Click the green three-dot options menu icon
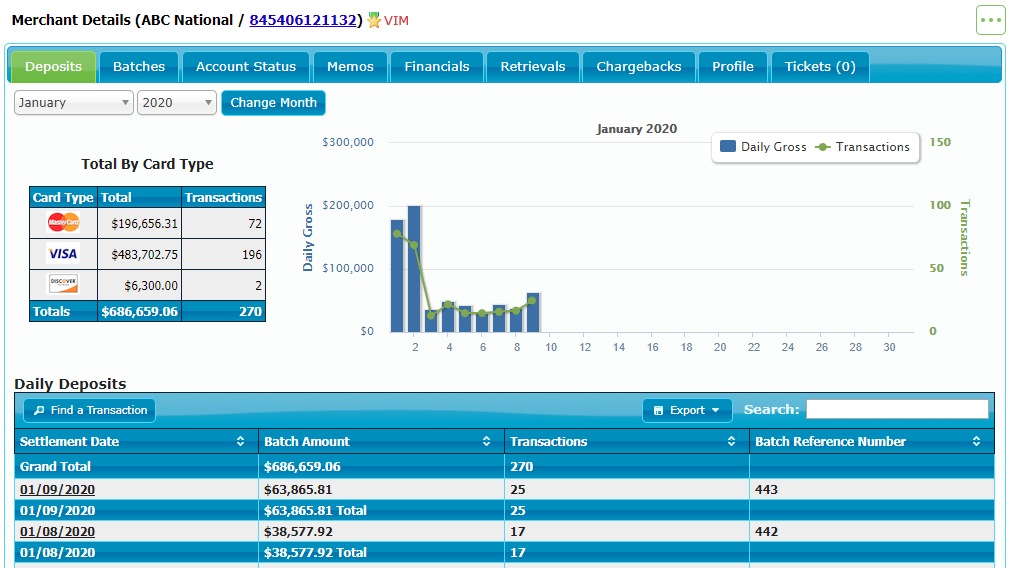The image size is (1009, 568). click(x=990, y=20)
